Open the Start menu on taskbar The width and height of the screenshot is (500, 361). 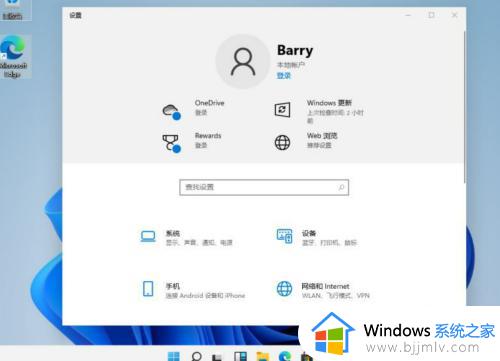click(x=174, y=357)
